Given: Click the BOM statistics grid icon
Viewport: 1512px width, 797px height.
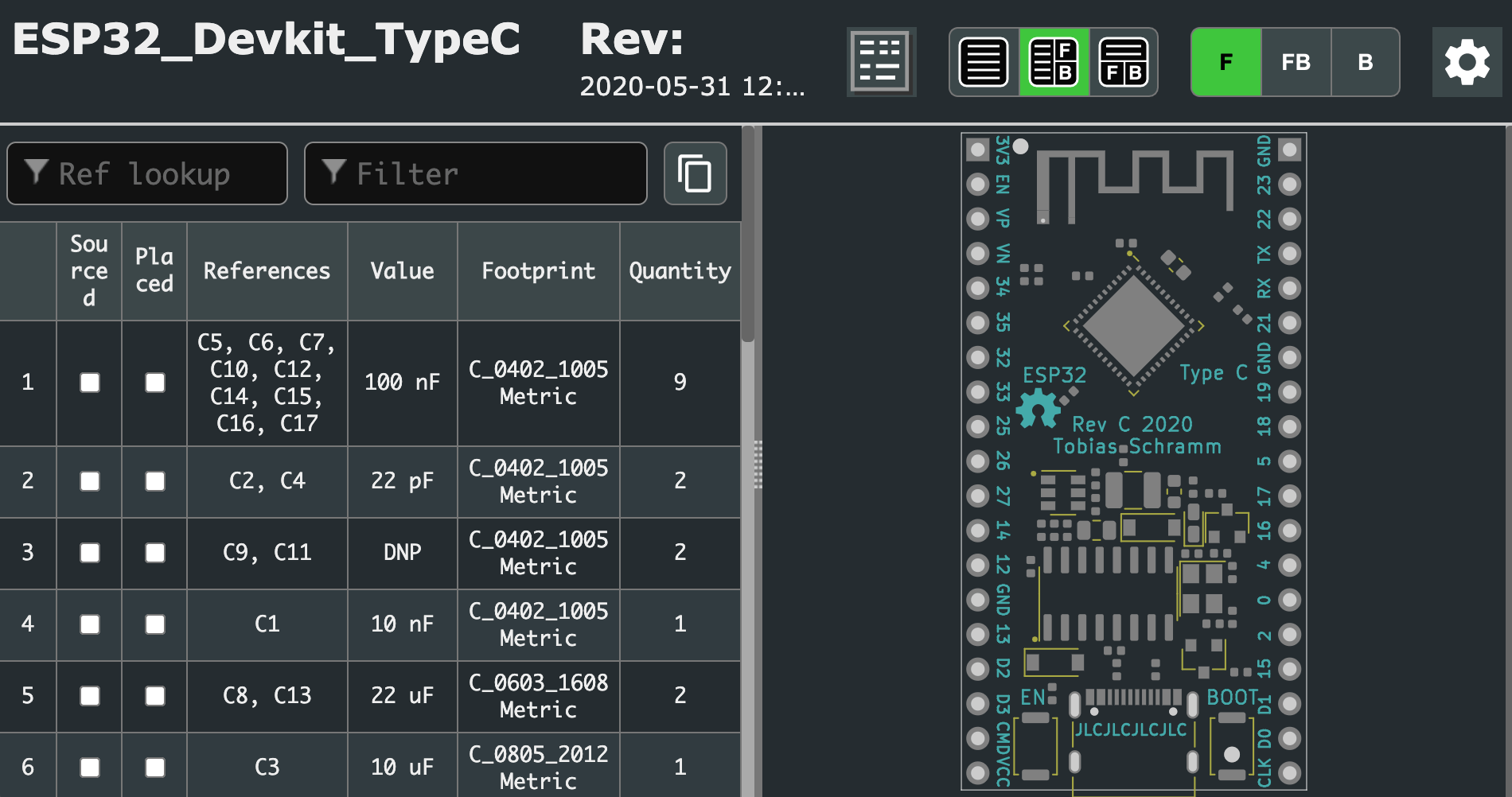Looking at the screenshot, I should click(880, 62).
